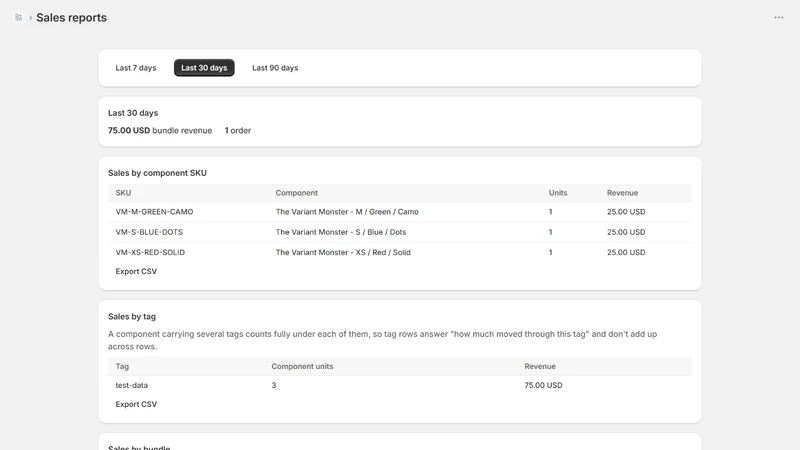Image resolution: width=800 pixels, height=450 pixels.
Task: Click component units value 3 for test-data
Action: point(274,385)
